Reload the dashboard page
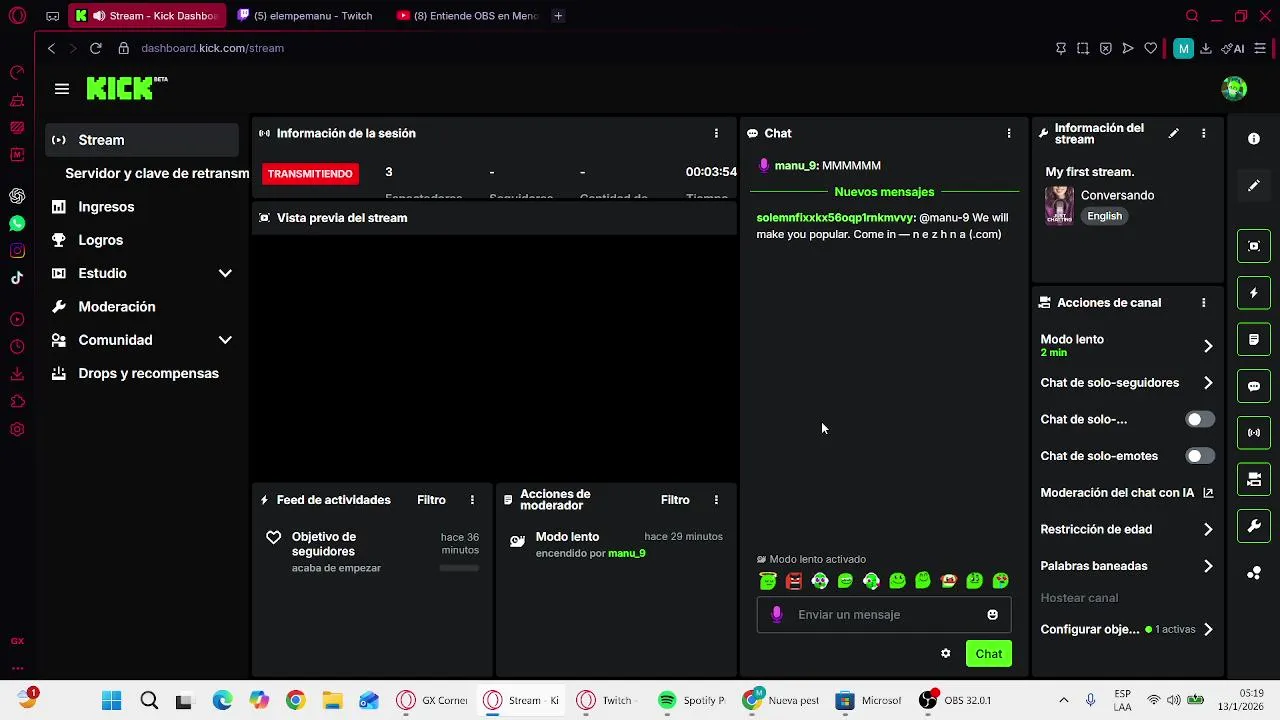Screen dimensions: 1280x720 click(x=95, y=48)
